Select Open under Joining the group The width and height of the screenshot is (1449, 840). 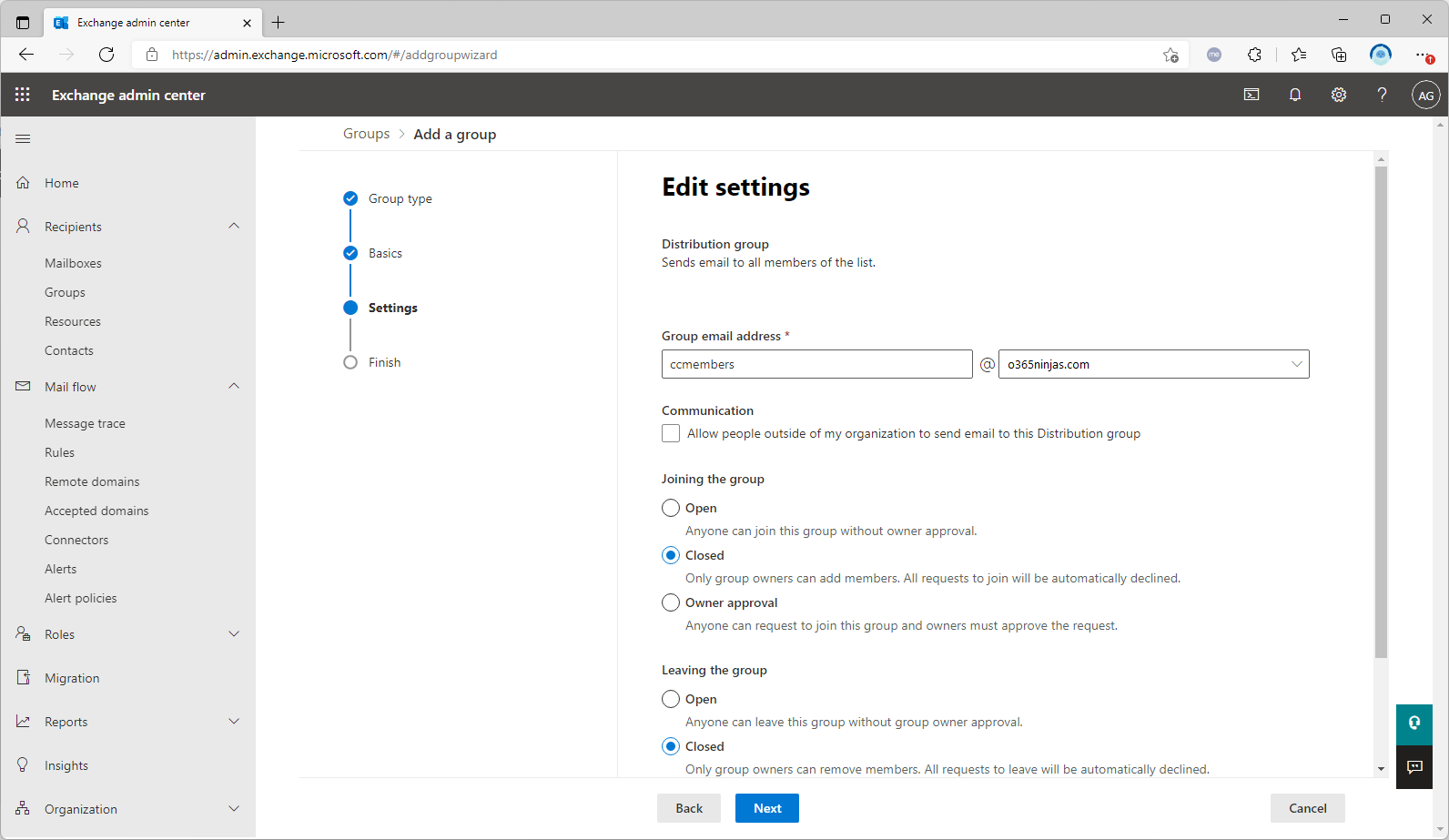point(671,508)
